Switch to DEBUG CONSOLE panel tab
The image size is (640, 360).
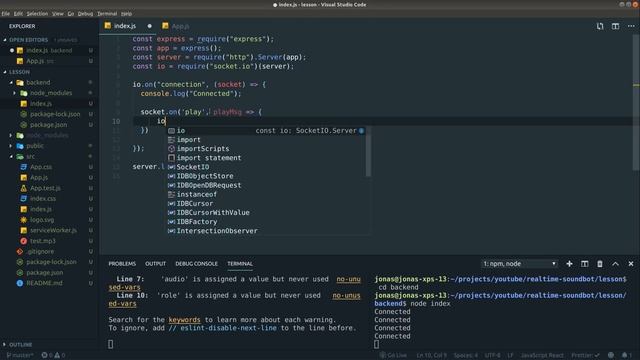point(196,264)
